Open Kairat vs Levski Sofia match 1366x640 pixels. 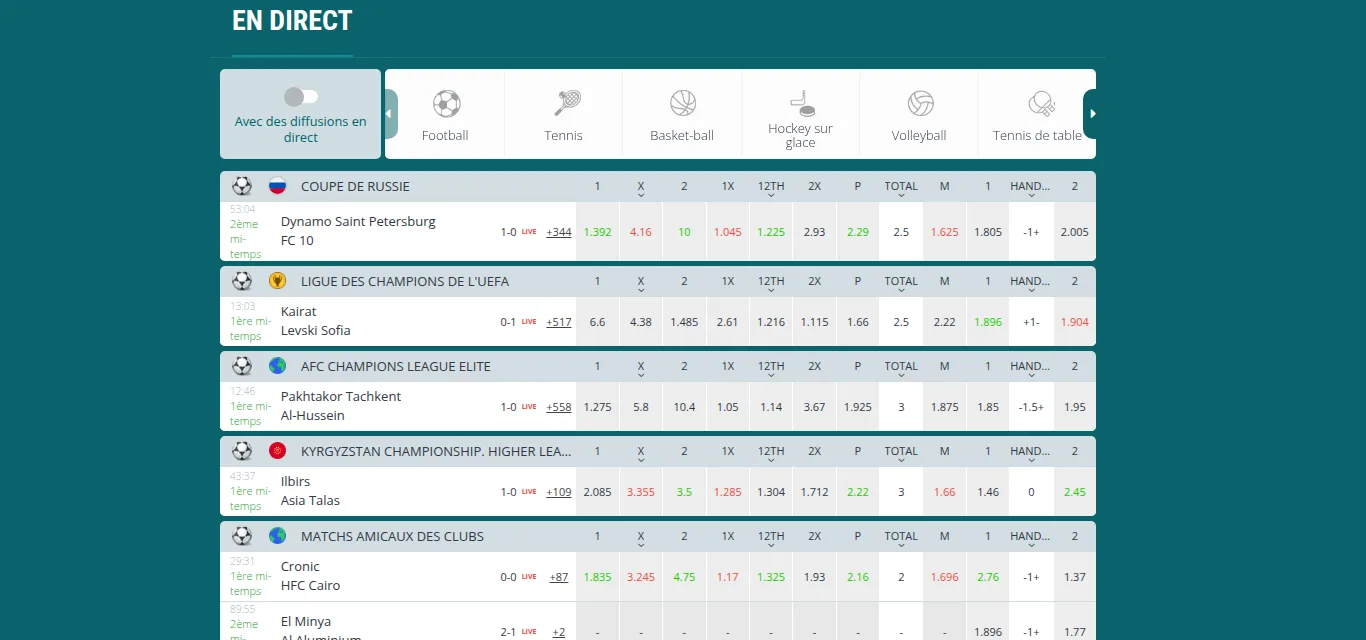pos(316,321)
